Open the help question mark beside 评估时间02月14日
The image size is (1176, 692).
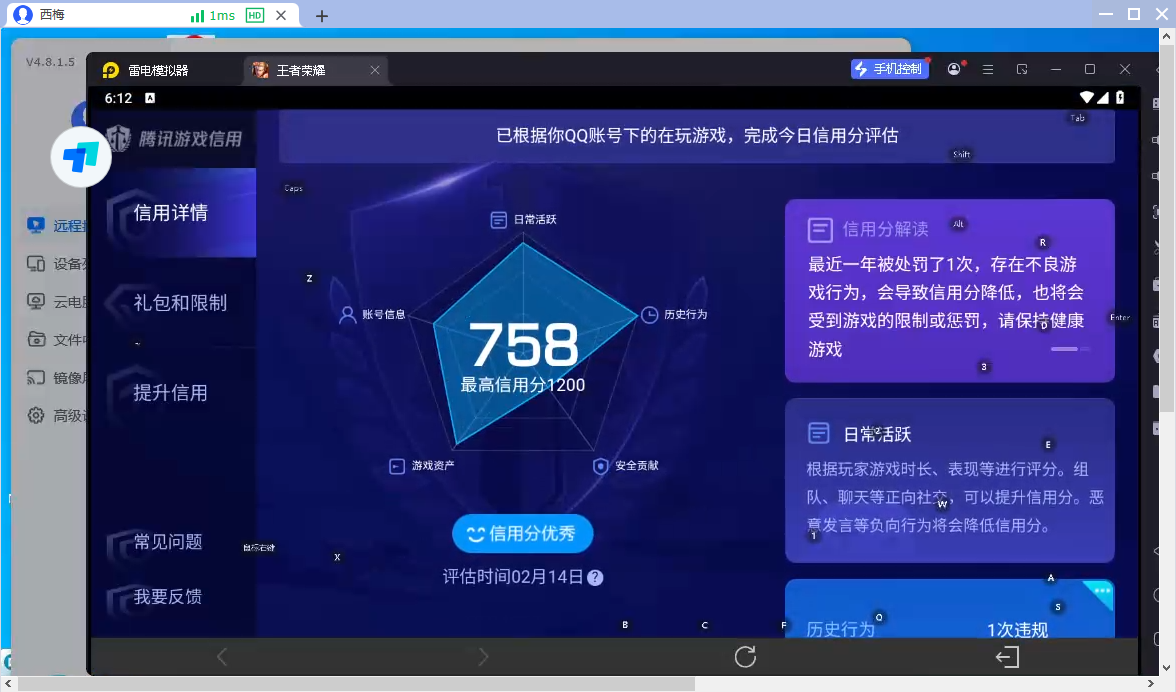597,577
